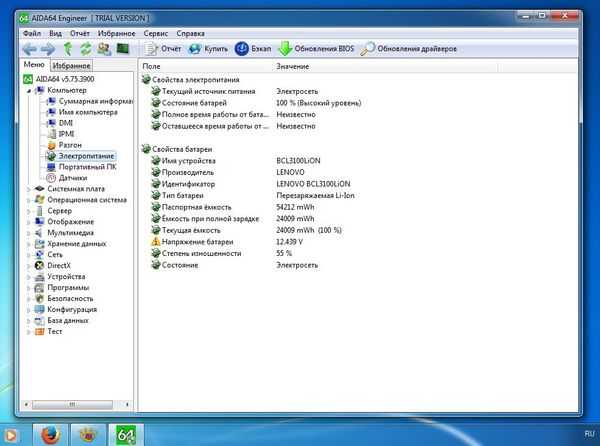This screenshot has width=600, height=446.
Task: Collapse the Компьютер tree node
Action: (x=29, y=91)
